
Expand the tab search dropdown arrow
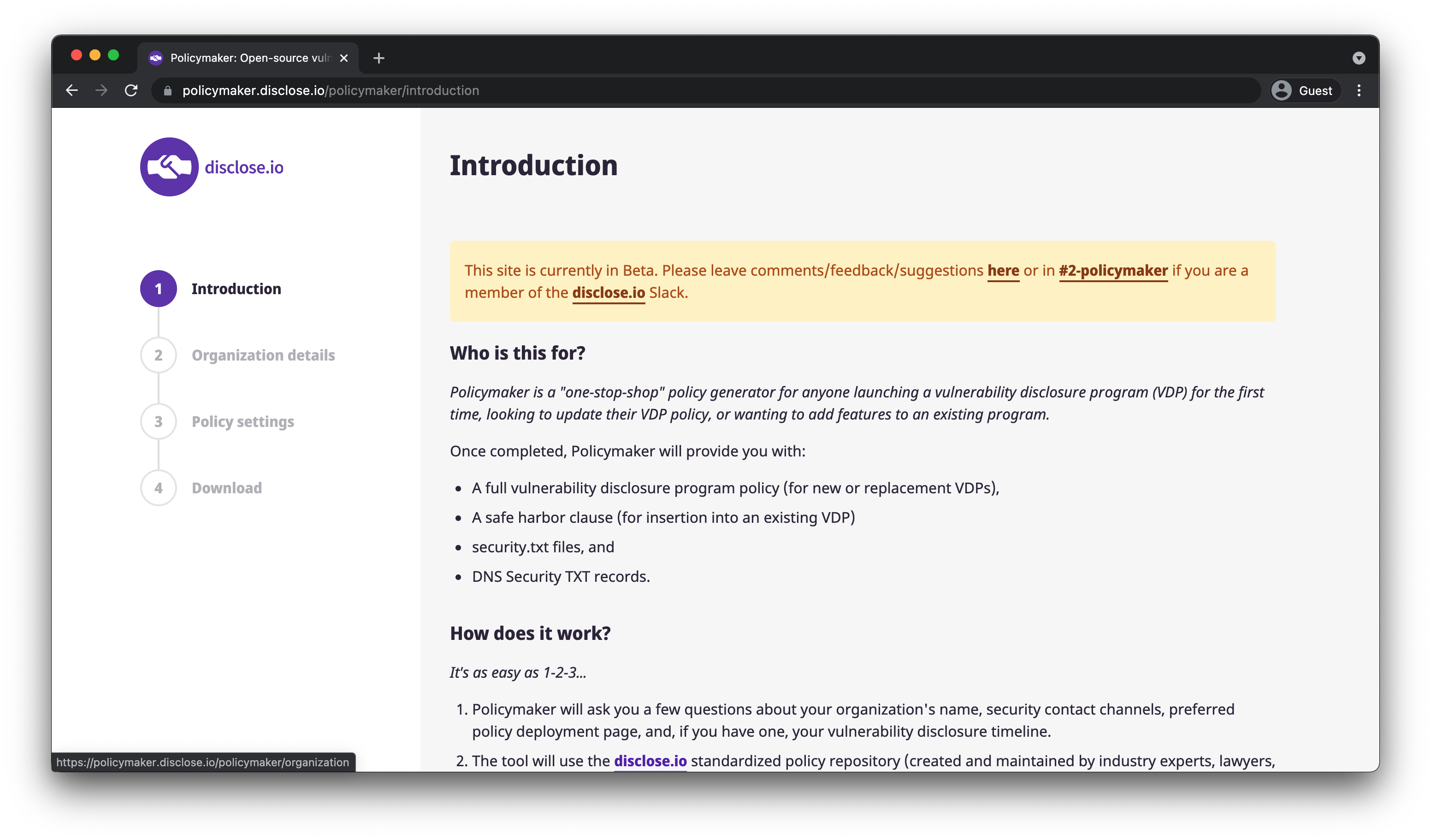1358,58
